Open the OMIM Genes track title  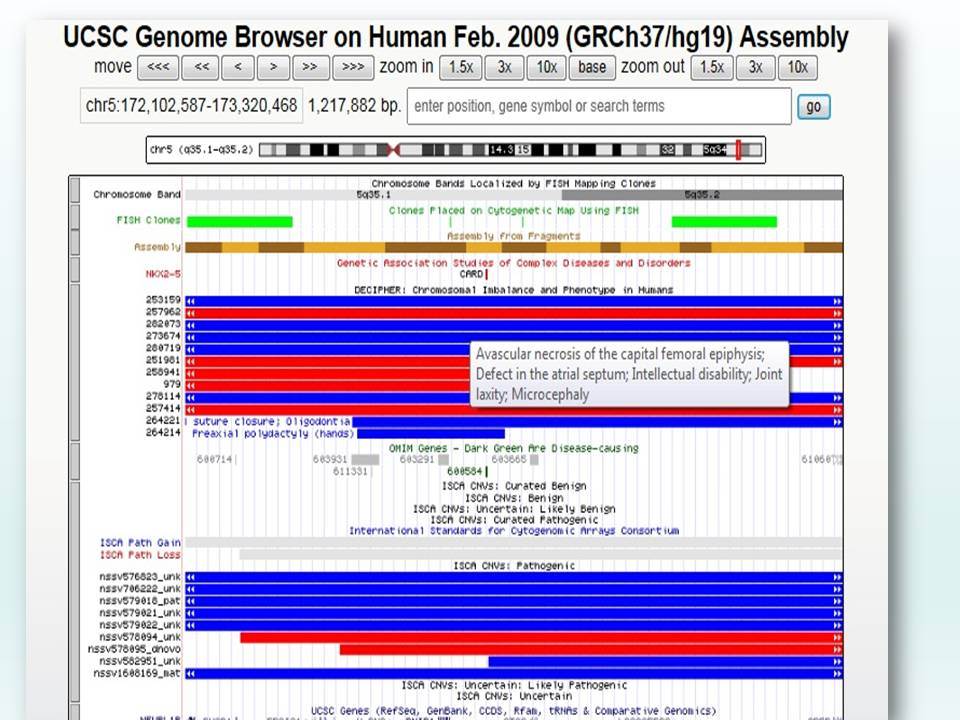click(x=514, y=449)
